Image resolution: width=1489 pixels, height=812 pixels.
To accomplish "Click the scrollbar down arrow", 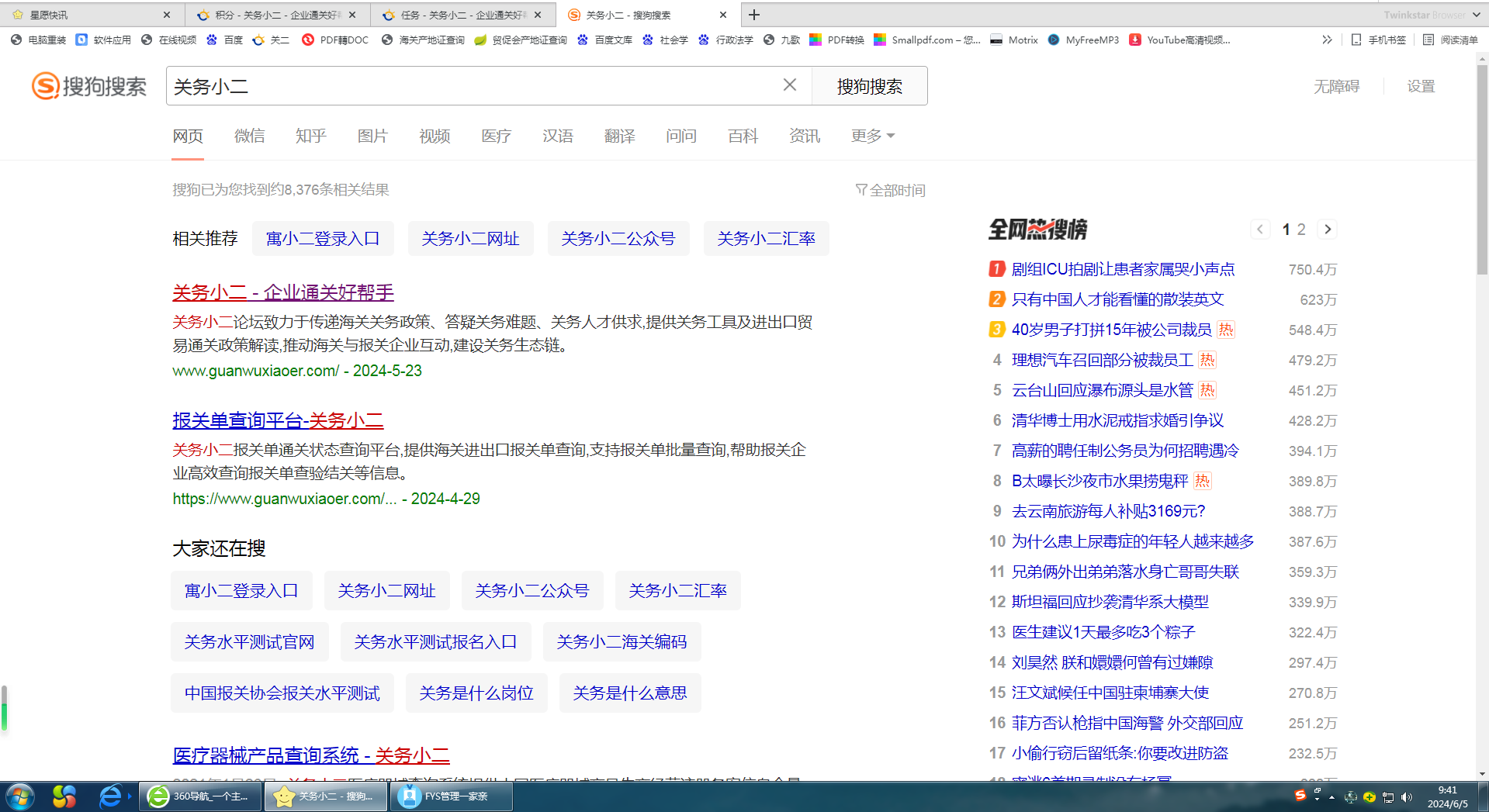I will pyautogui.click(x=1482, y=773).
